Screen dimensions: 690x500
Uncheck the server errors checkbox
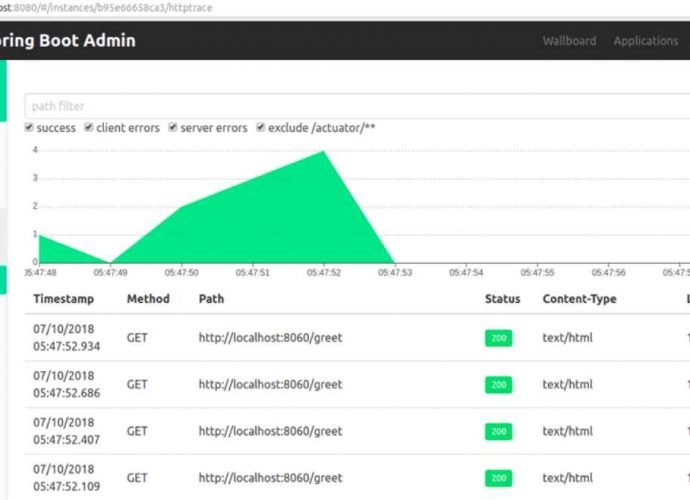[x=173, y=128]
